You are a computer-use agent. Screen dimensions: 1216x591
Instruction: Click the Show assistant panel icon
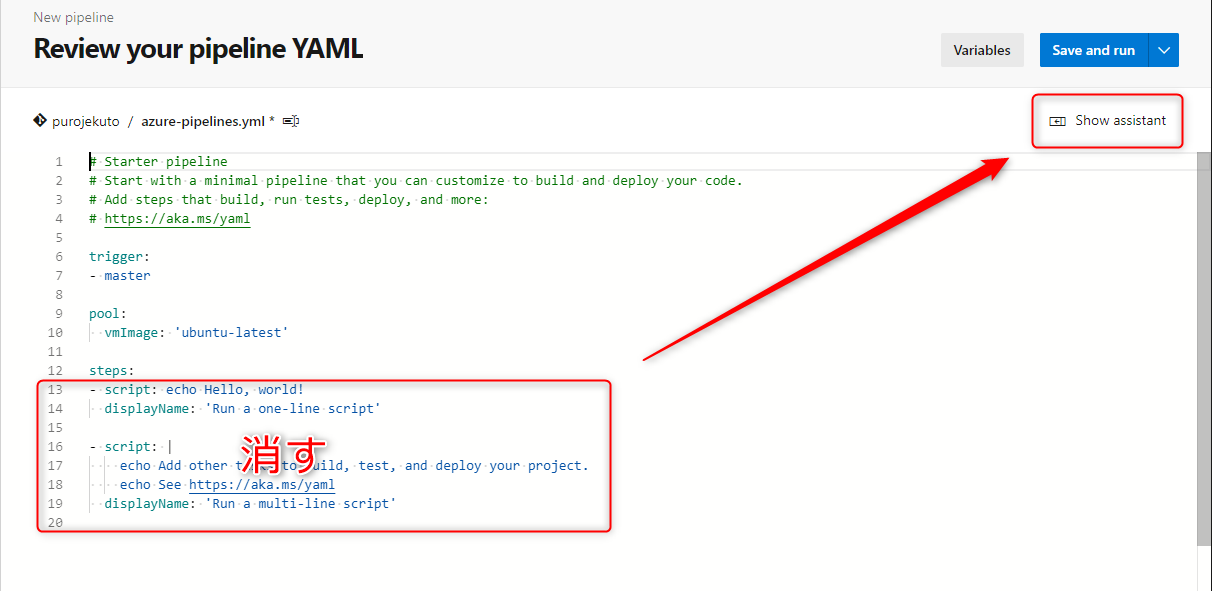click(x=1057, y=121)
